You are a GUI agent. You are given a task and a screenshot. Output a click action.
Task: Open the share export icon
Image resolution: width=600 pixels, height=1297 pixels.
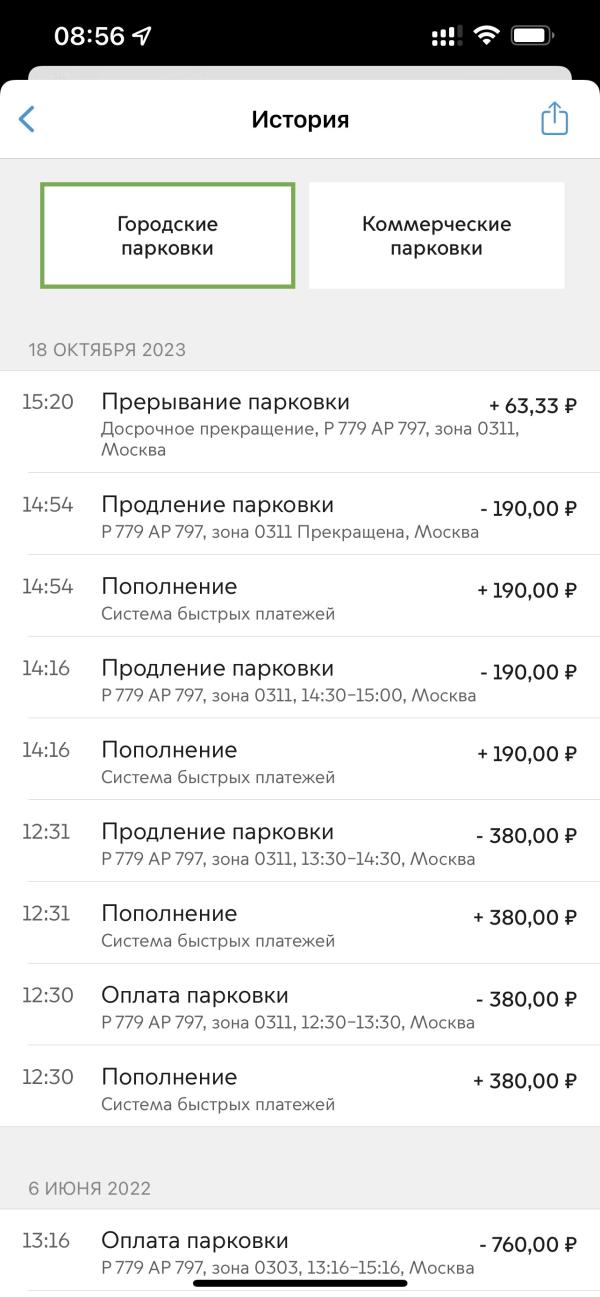[x=554, y=118]
